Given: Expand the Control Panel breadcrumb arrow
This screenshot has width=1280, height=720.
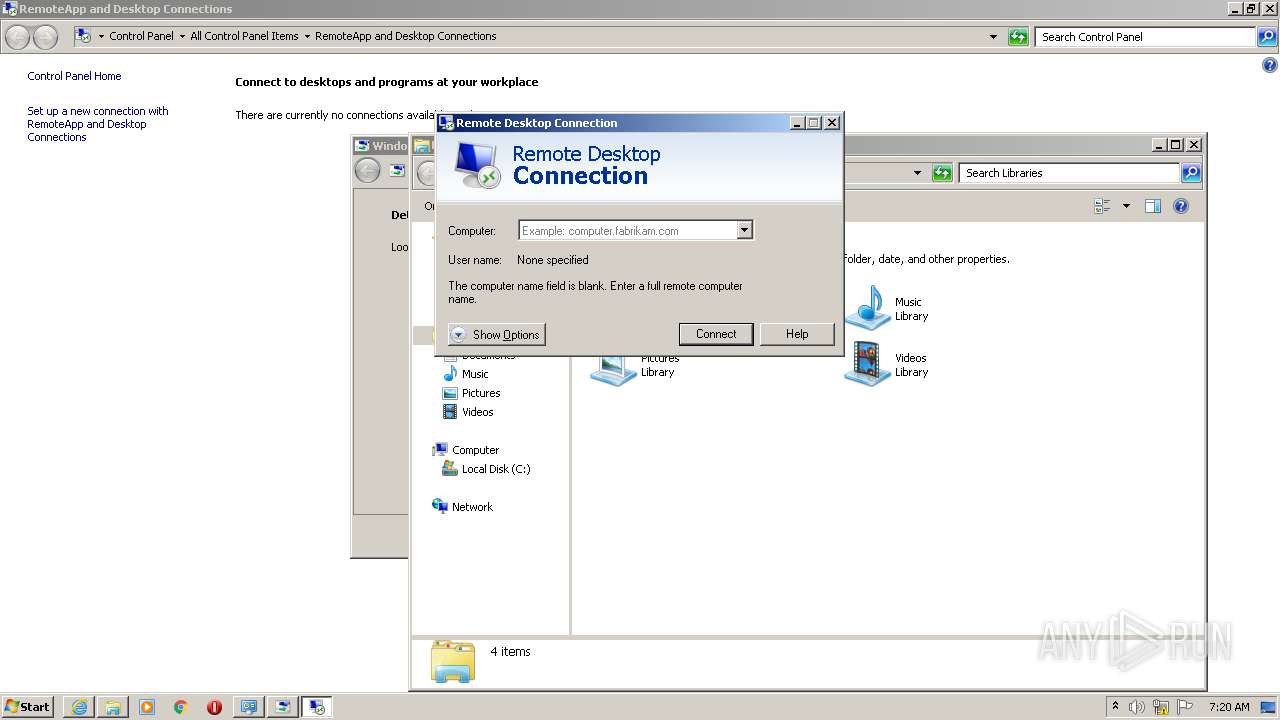Looking at the screenshot, I should (x=182, y=36).
